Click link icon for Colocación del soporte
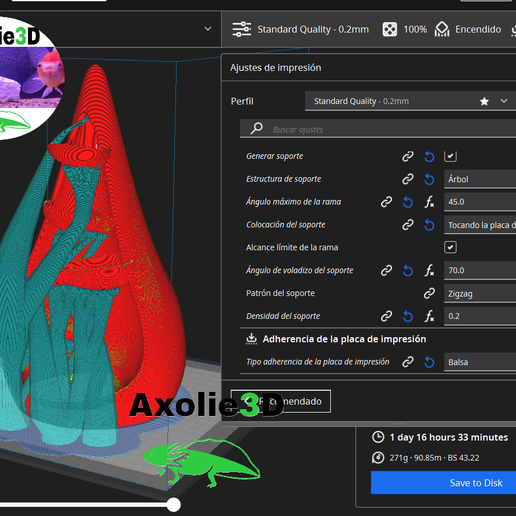 point(408,225)
